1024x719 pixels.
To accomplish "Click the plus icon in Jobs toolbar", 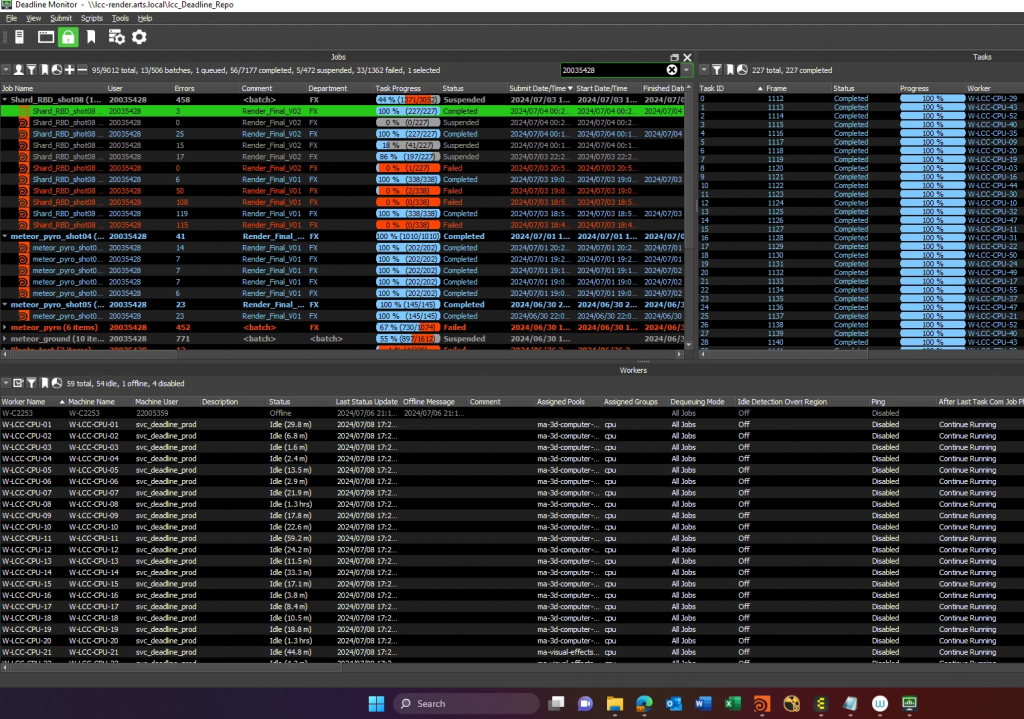I will pos(70,70).
